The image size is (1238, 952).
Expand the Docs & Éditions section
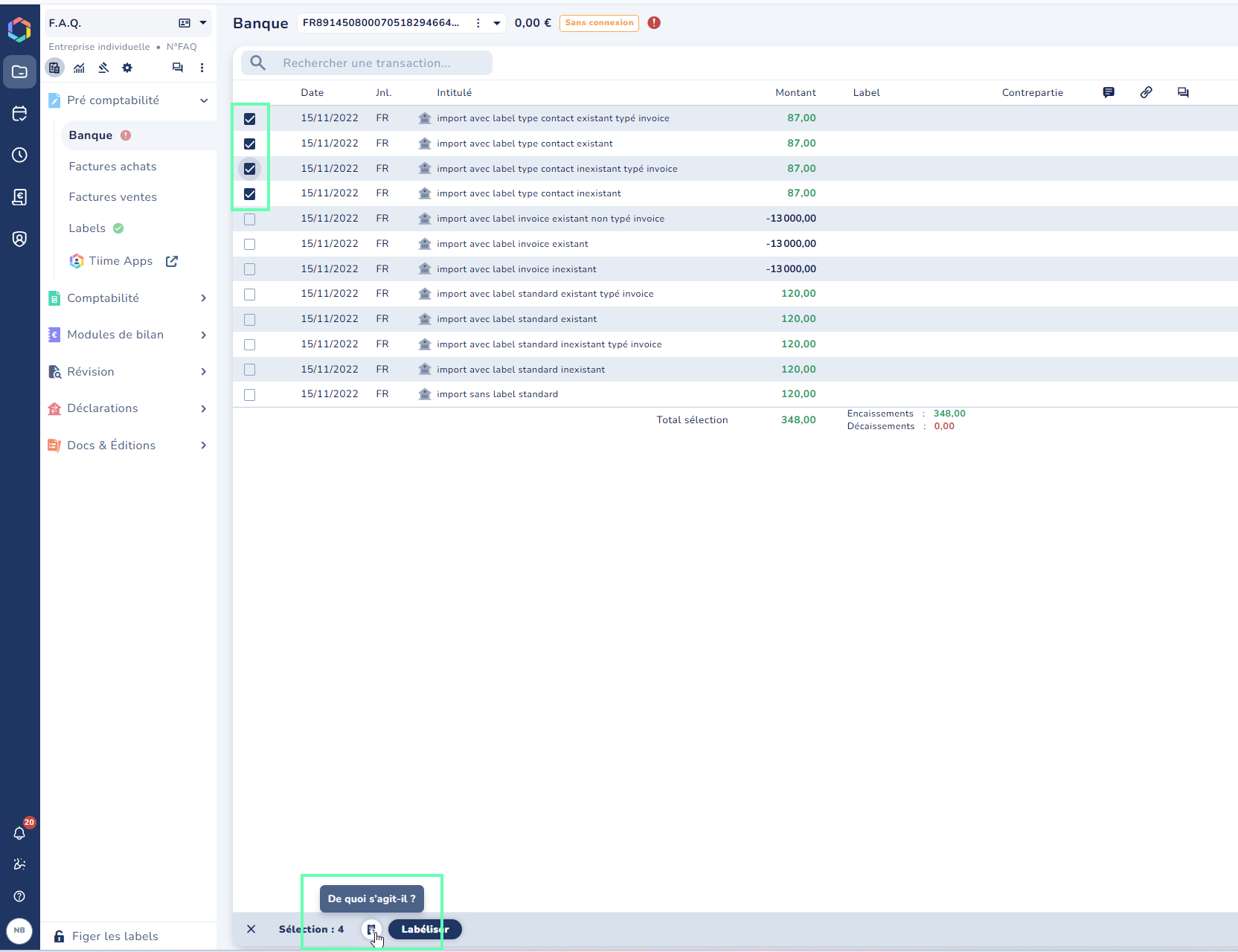204,446
